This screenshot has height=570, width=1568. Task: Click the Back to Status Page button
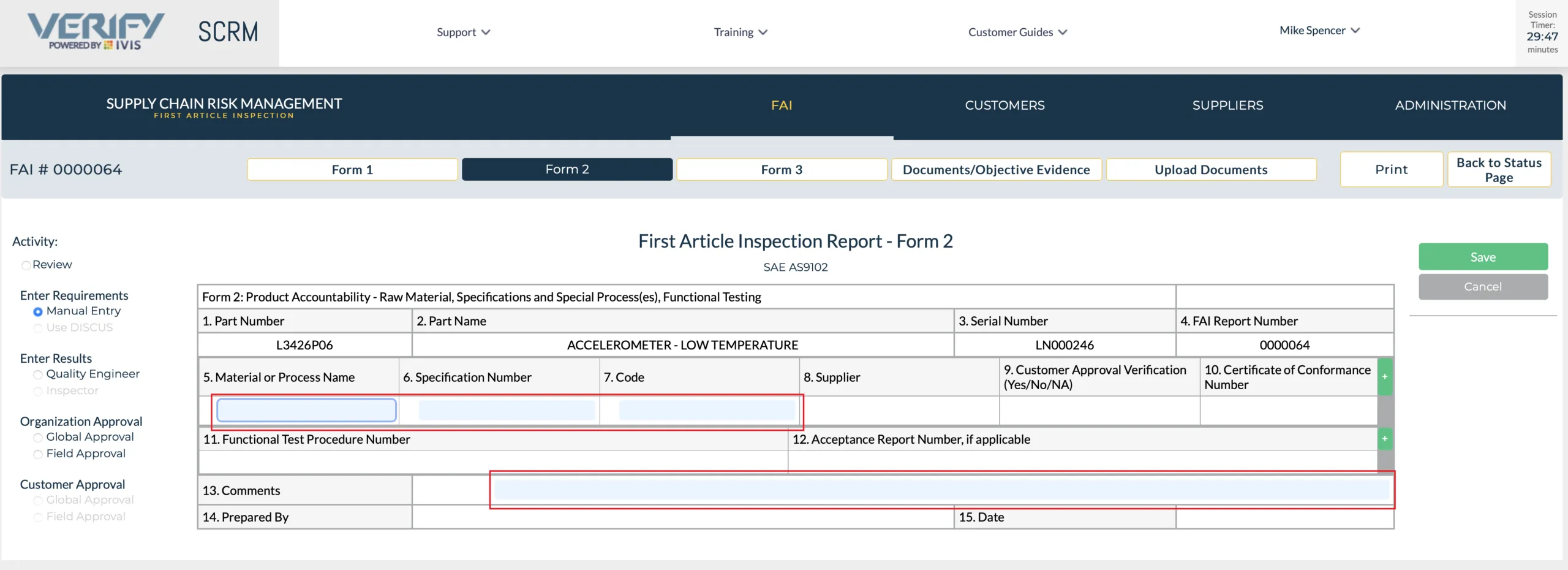[1499, 170]
